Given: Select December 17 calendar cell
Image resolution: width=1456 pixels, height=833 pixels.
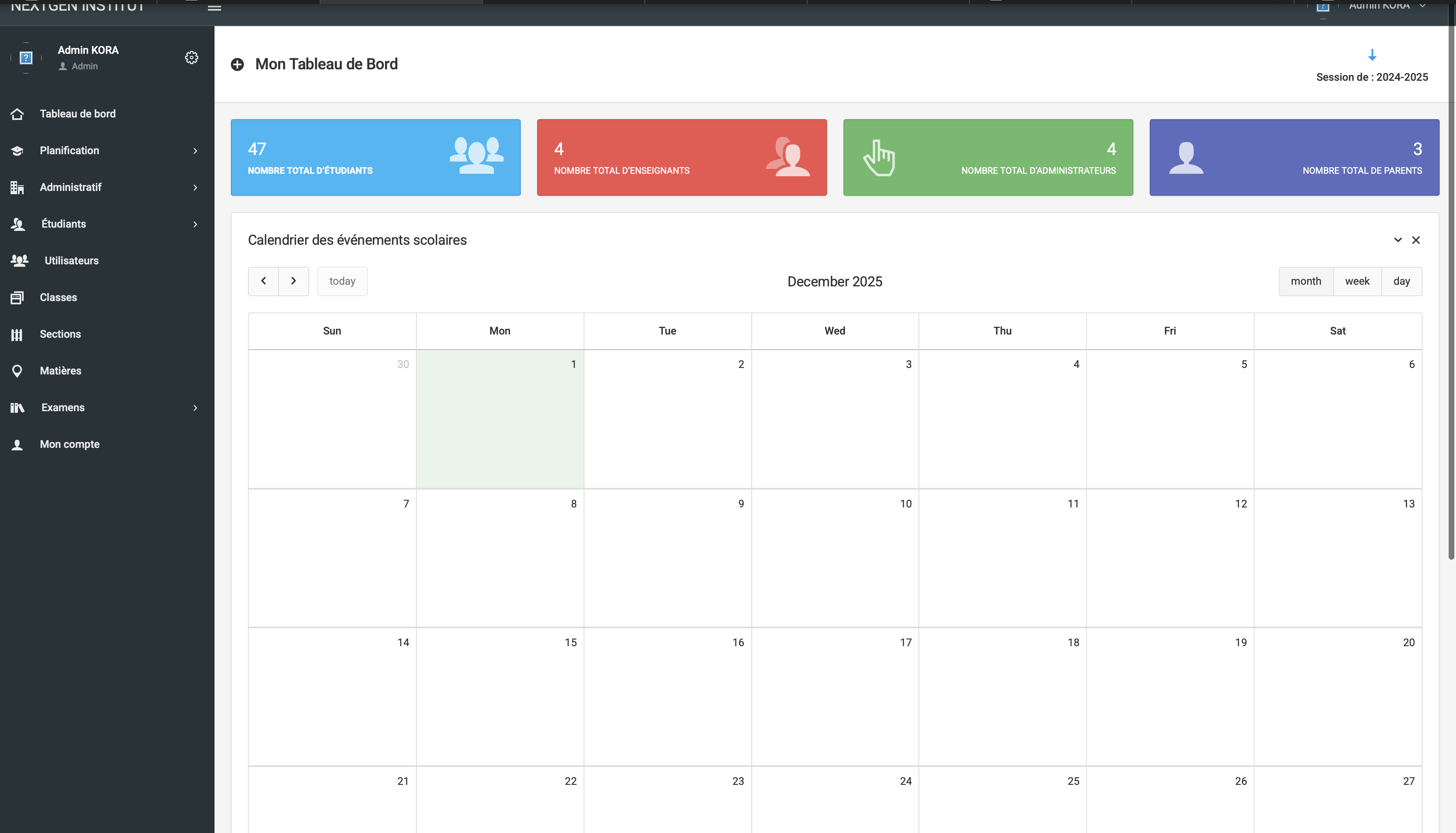Looking at the screenshot, I should click(834, 696).
